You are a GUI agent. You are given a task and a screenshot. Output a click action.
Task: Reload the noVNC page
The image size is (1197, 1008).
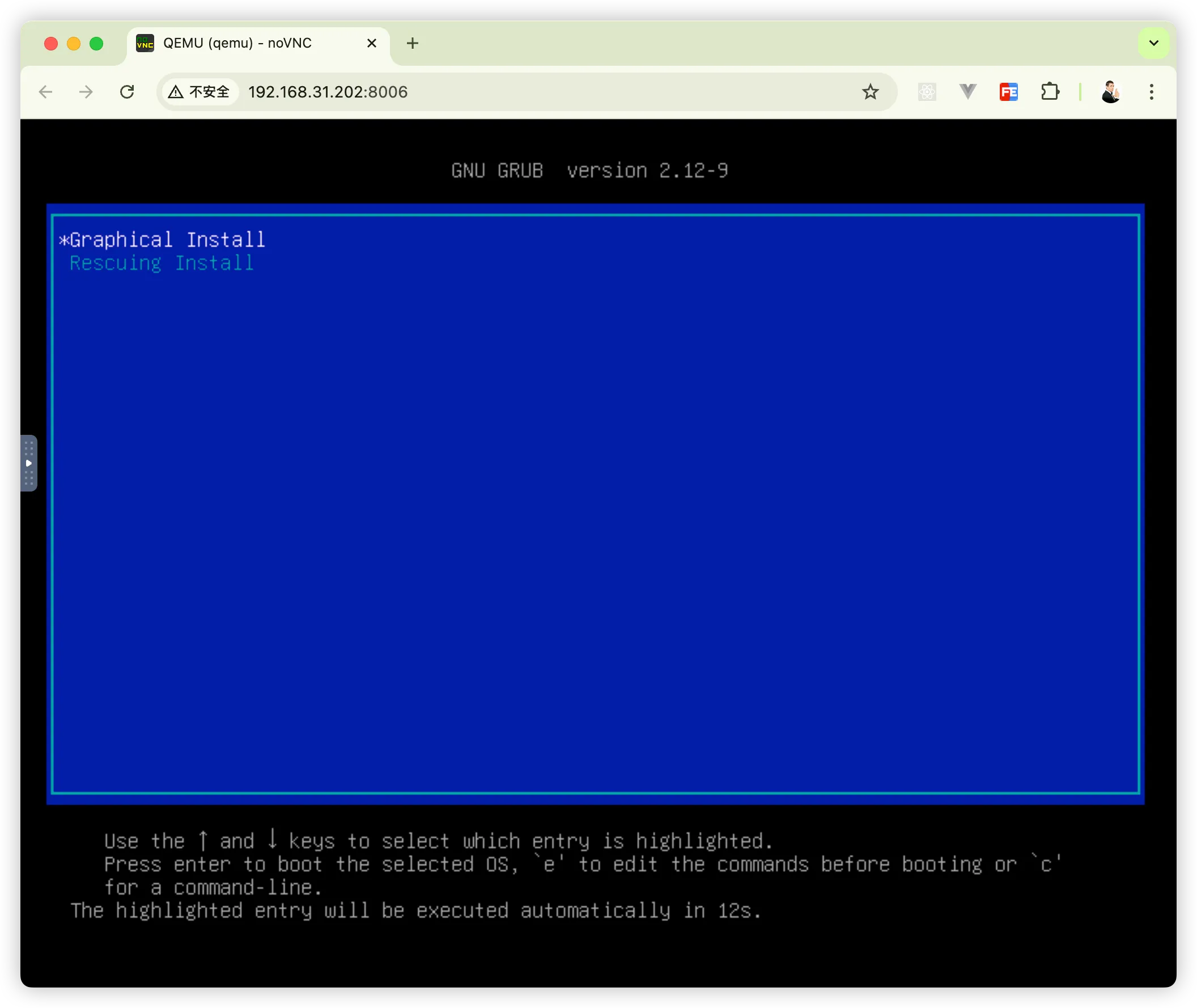pos(127,92)
